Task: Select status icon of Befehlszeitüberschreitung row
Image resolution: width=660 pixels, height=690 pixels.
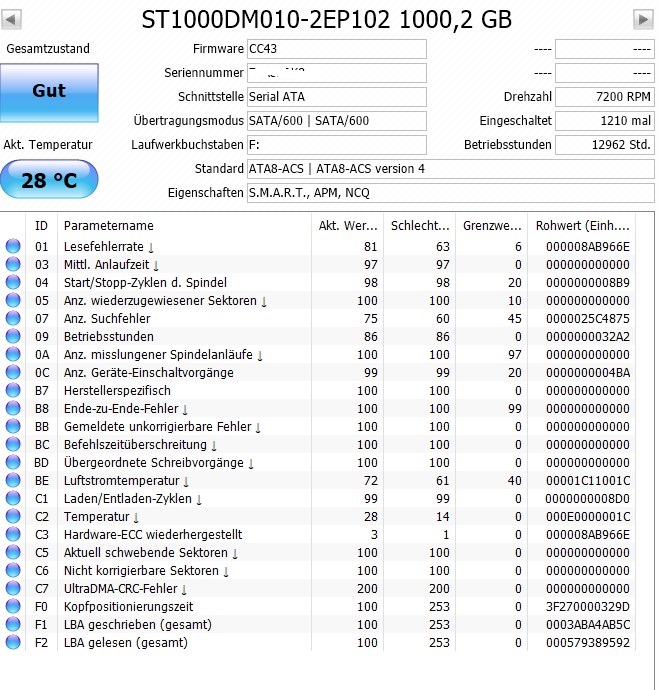Action: (13, 444)
